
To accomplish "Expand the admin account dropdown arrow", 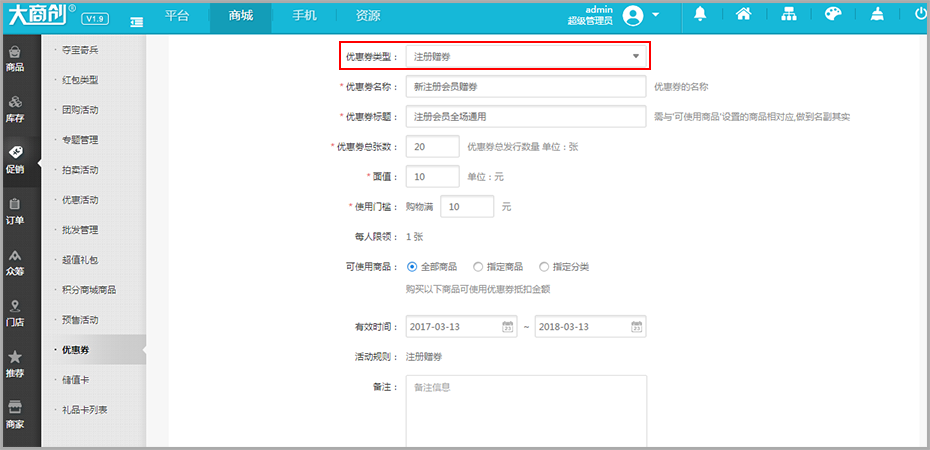I will point(655,15).
